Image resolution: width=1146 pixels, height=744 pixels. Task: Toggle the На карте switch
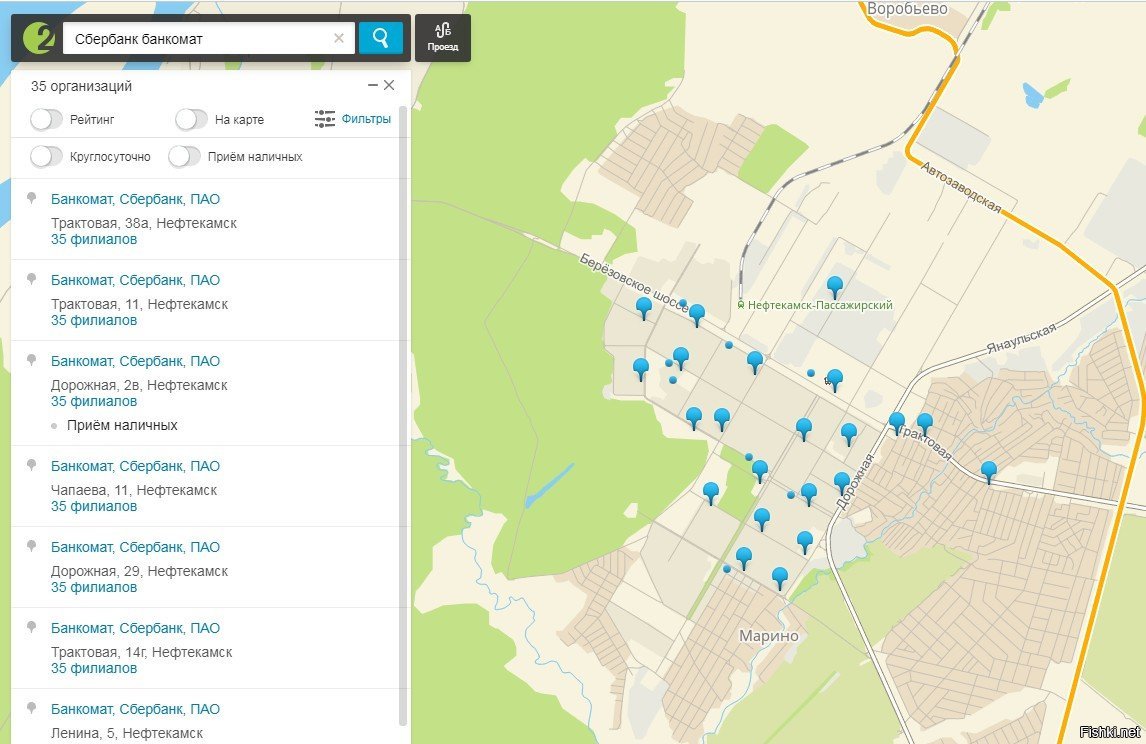pyautogui.click(x=191, y=119)
